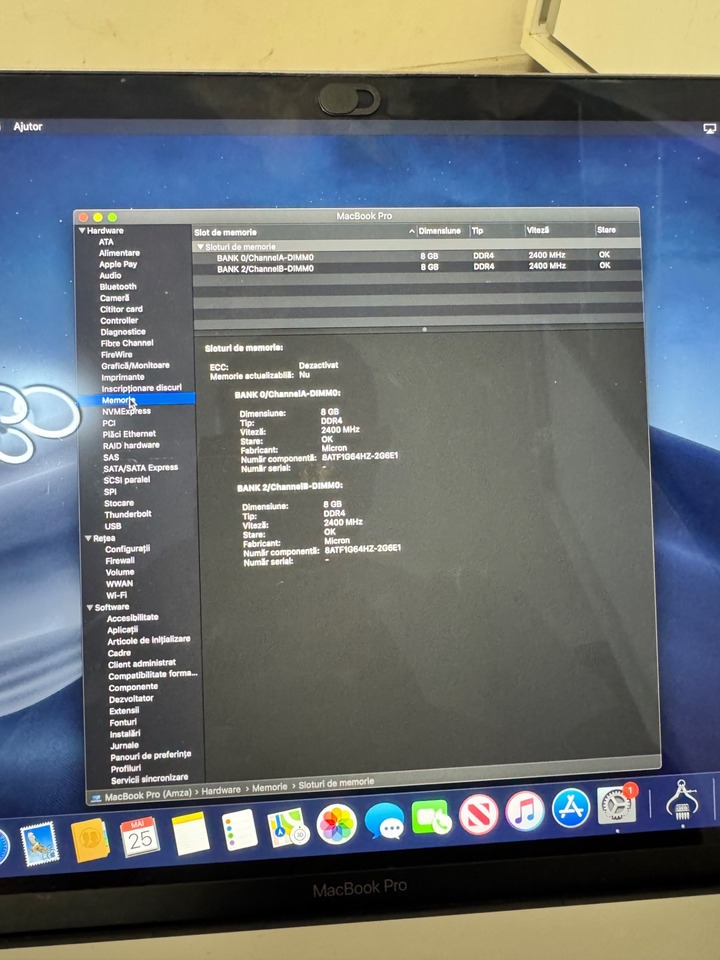Open the Calendar icon showing 25
720x960 pixels.
click(x=140, y=837)
